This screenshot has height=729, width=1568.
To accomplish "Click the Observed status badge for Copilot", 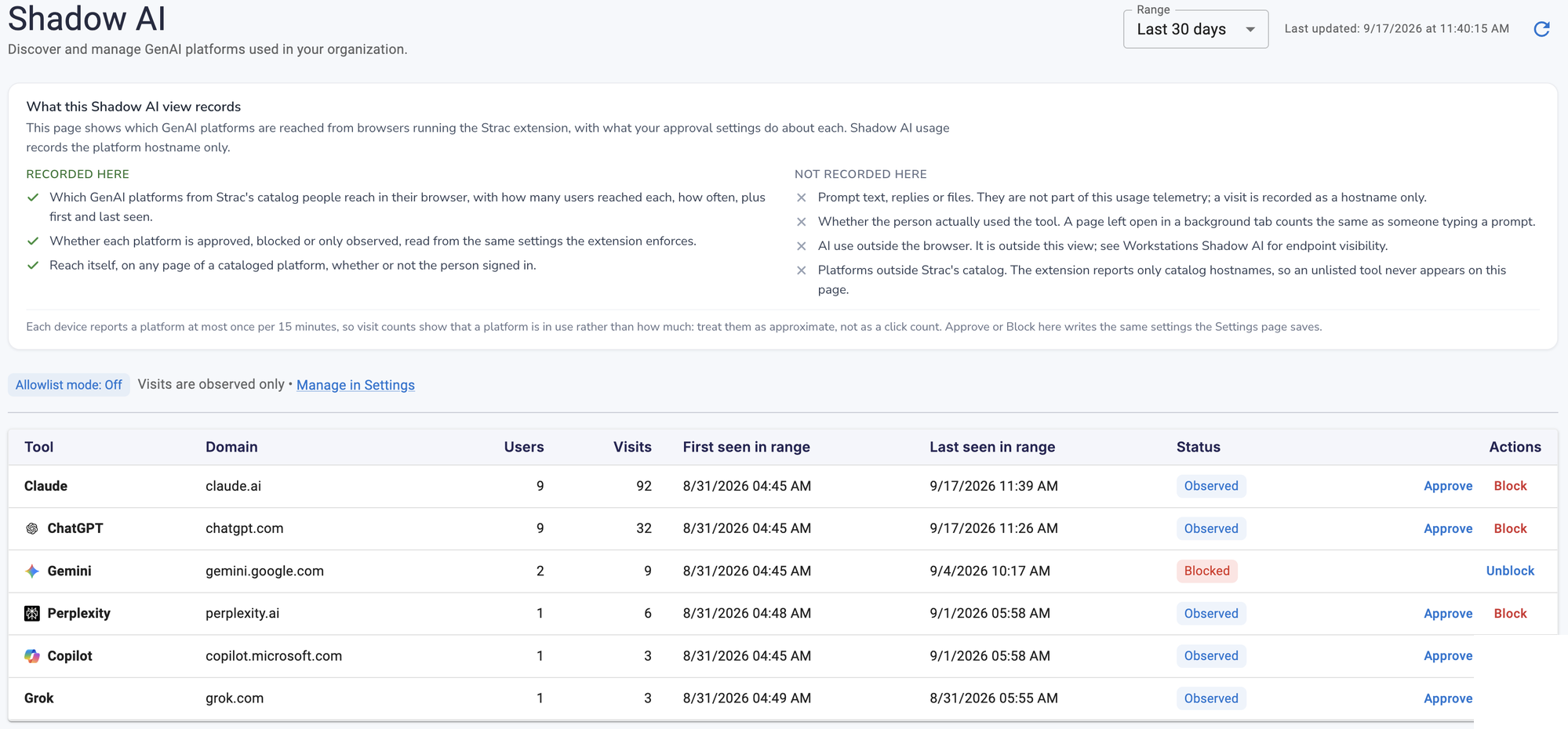I will click(1211, 656).
